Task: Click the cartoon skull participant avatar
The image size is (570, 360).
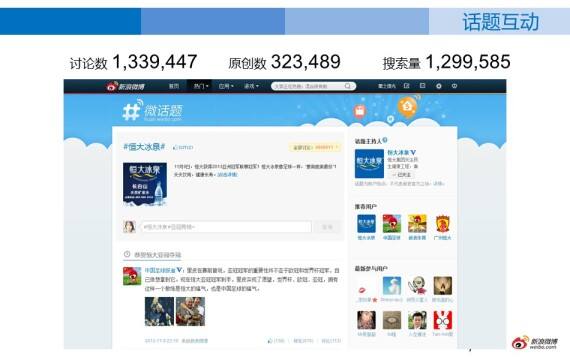Action: coord(417,286)
